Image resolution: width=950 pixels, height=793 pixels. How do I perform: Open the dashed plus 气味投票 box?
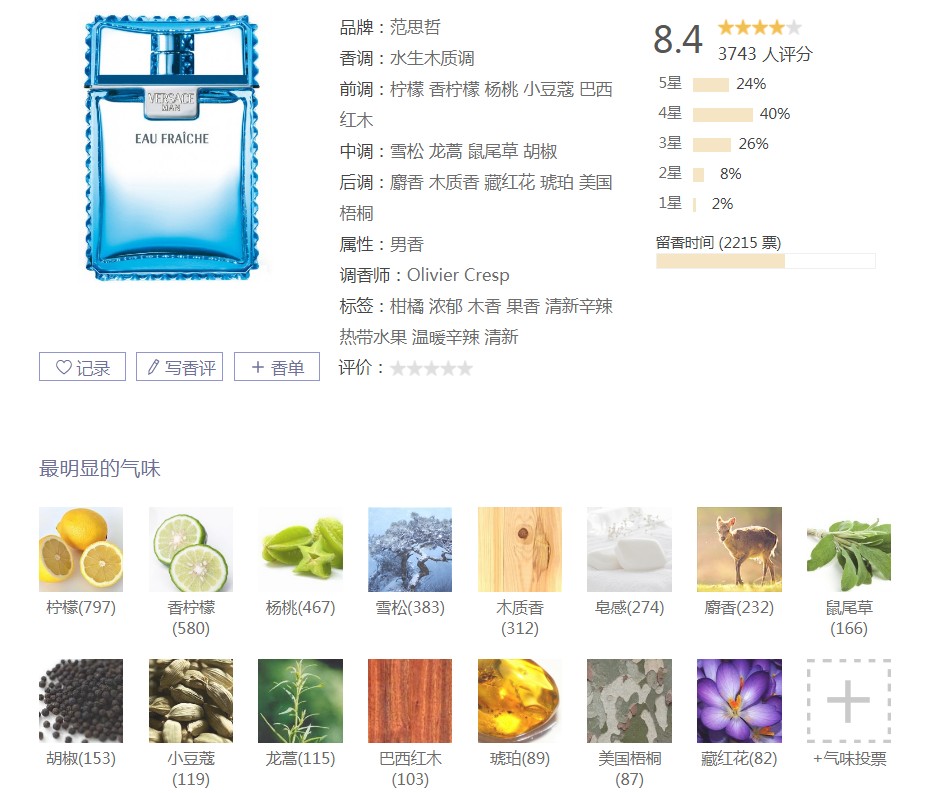[848, 701]
